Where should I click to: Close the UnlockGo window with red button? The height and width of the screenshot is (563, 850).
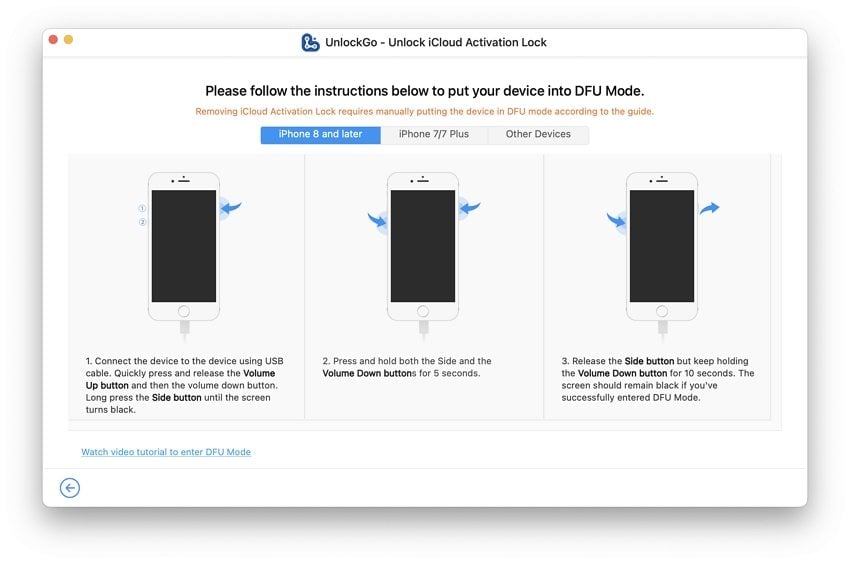coord(53,40)
